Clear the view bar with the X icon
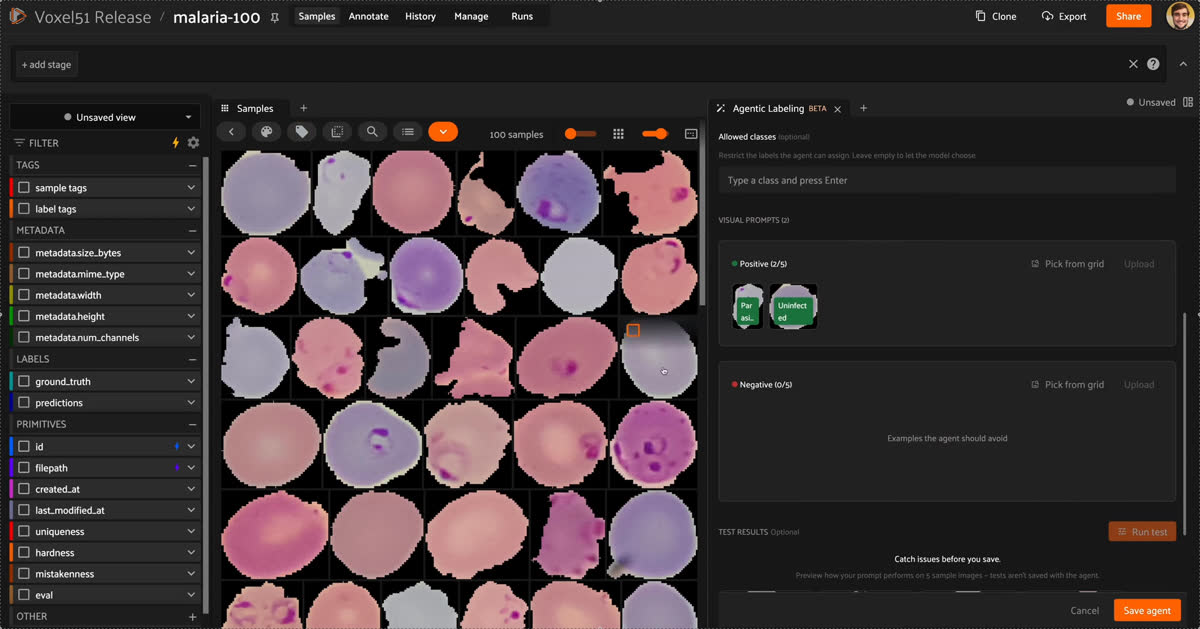Screen dimensions: 1200x629 pos(1133,64)
